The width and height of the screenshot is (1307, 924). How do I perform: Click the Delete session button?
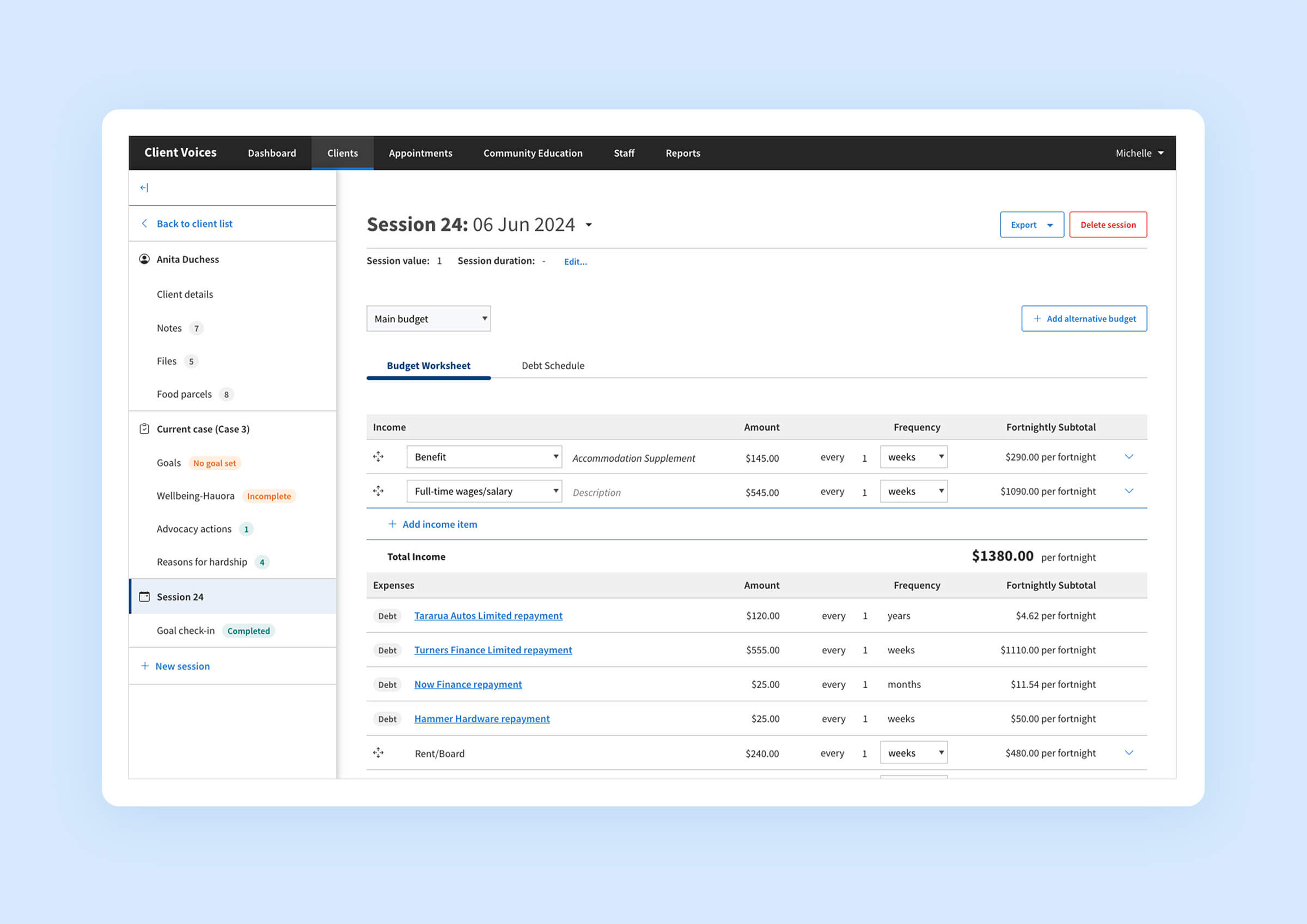point(1107,224)
